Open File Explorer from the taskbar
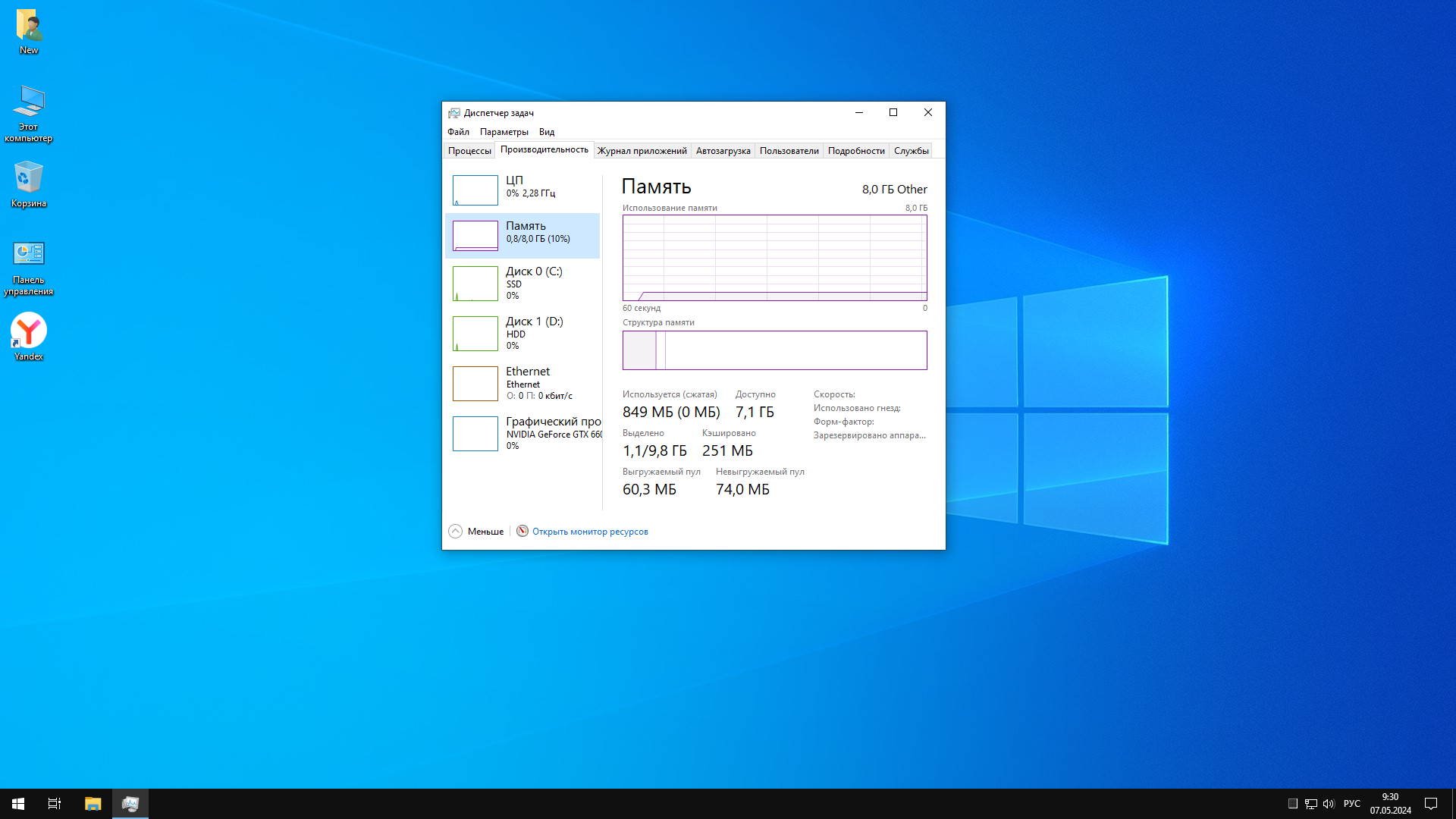1456x819 pixels. coord(93,804)
